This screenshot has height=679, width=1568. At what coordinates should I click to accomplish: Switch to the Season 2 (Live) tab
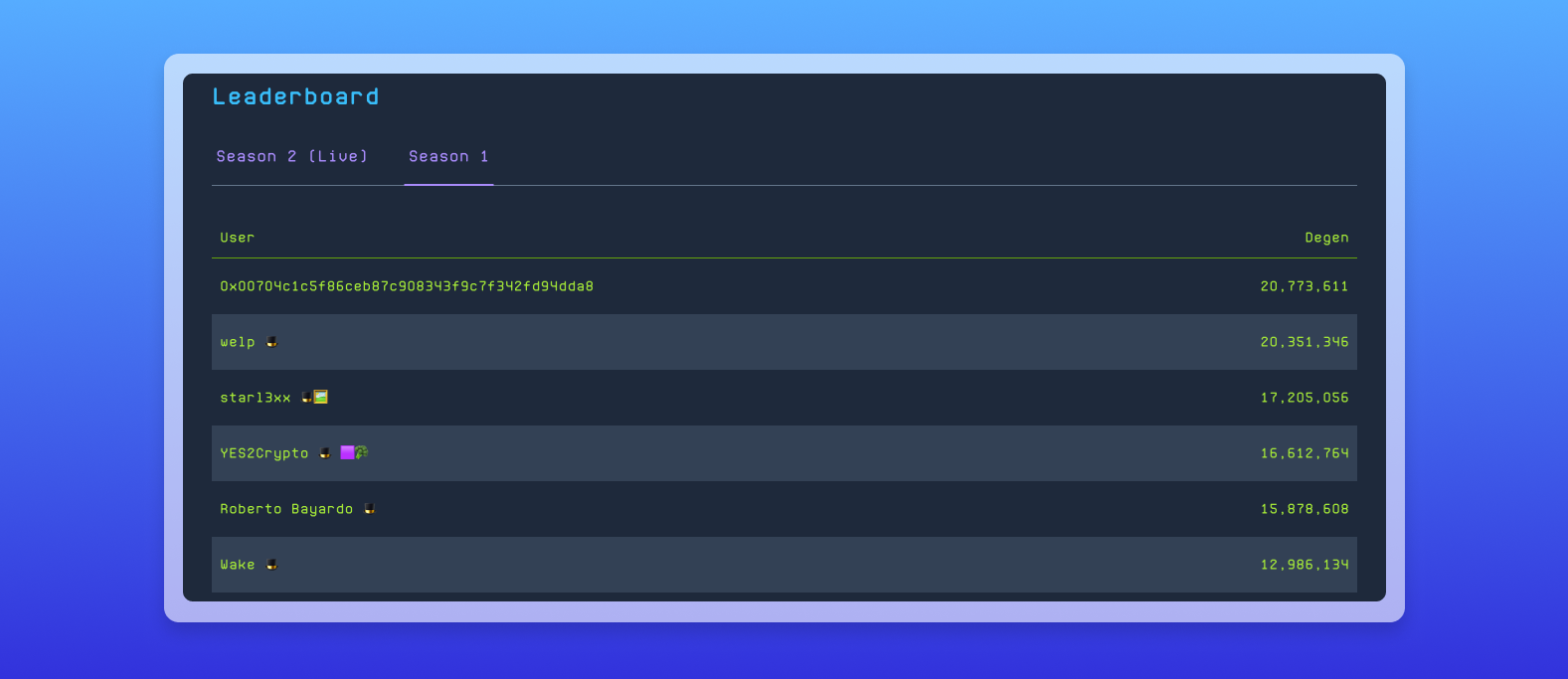coord(292,156)
